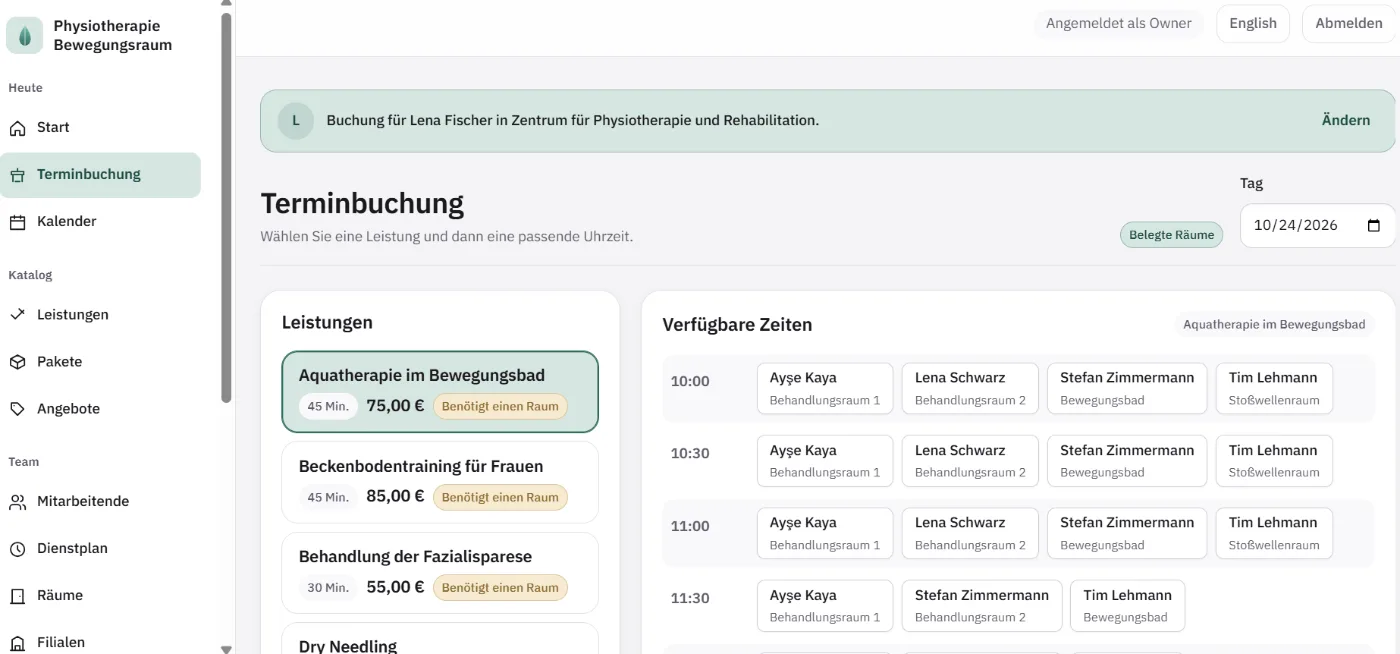Click the Abmelden button
The width and height of the screenshot is (1400, 654).
pos(1349,24)
